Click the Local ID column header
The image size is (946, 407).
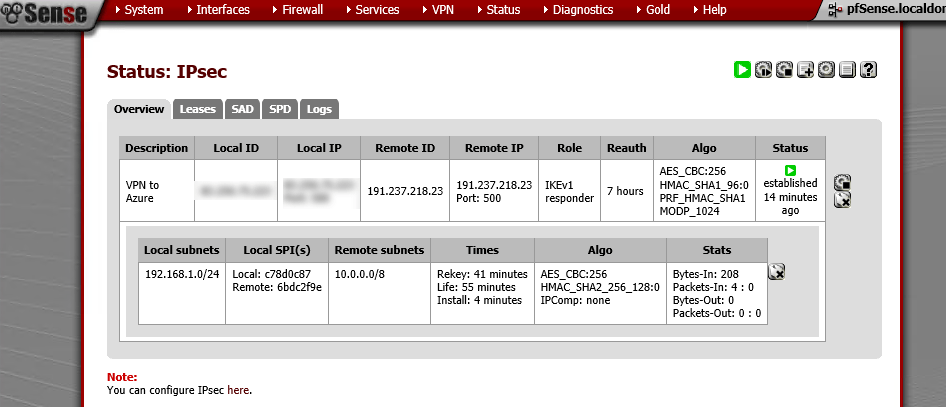[x=236, y=148]
